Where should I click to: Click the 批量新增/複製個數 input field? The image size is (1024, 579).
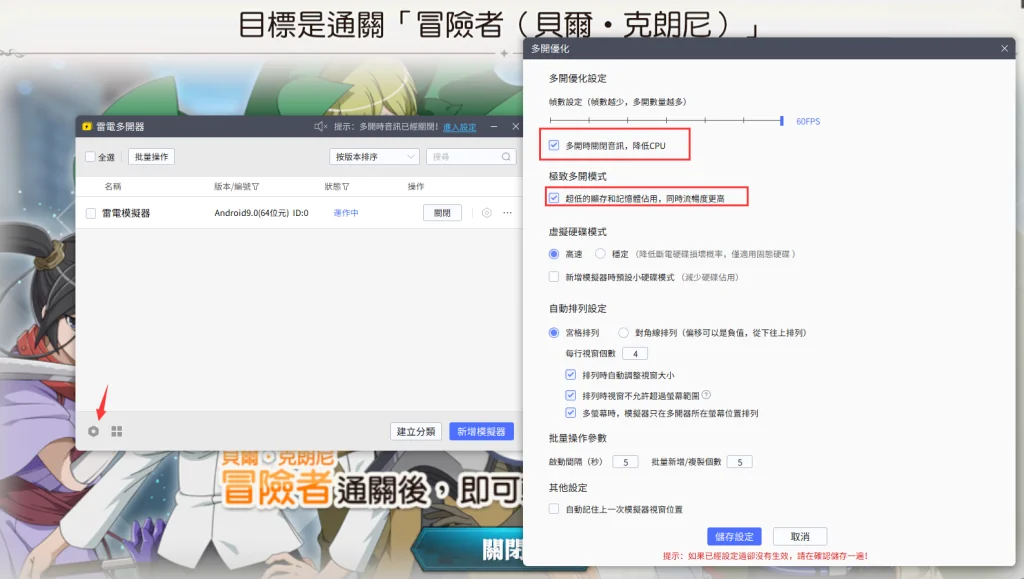[739, 462]
